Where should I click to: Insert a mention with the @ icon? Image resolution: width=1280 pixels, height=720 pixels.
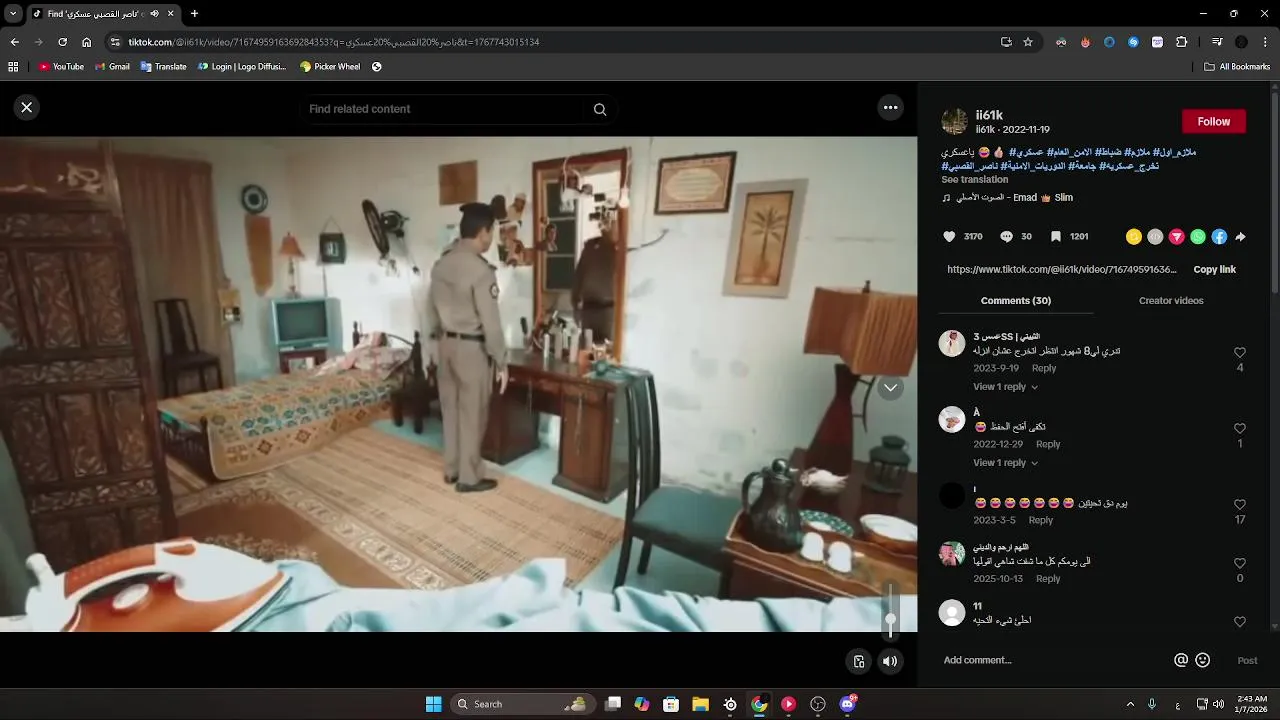[x=1181, y=660]
